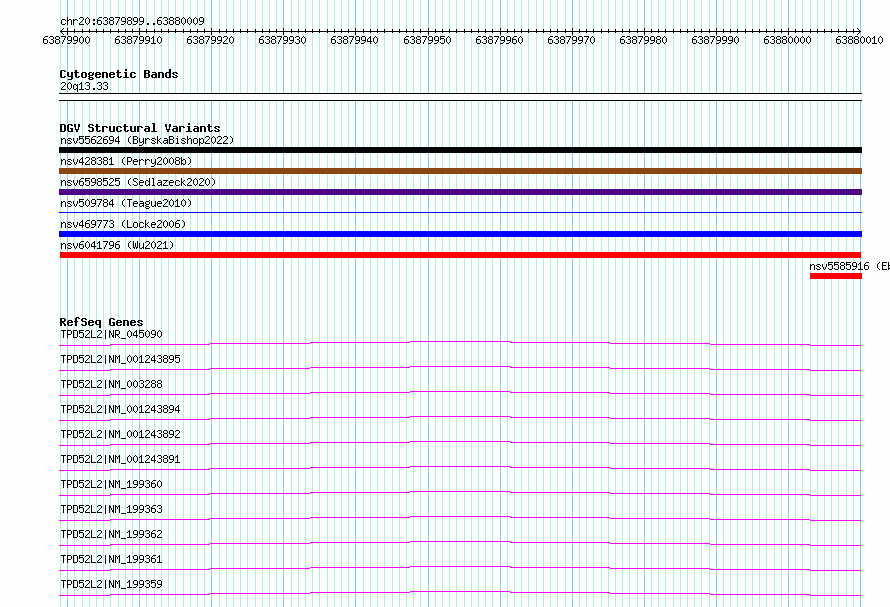Image resolution: width=890 pixels, height=607 pixels.
Task: Open variant label nsv509784 (Teague2010)
Action: click(126, 203)
